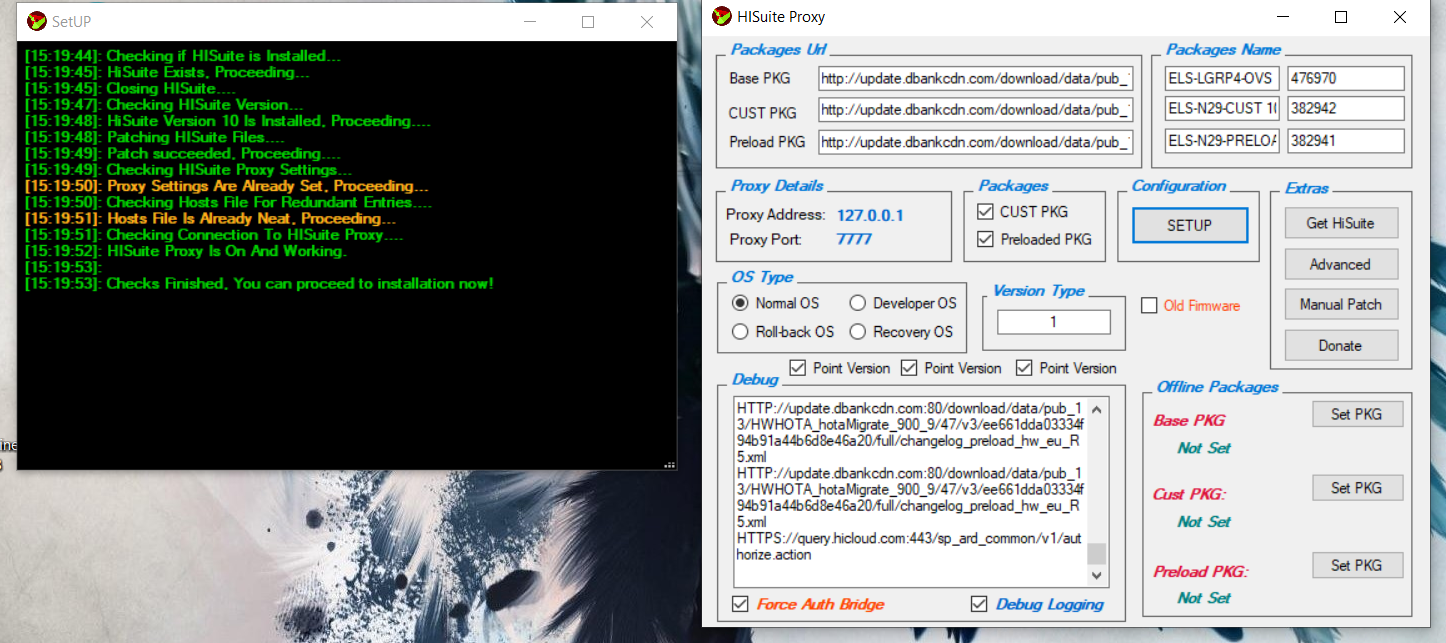
Task: Click the Manual Patch button
Action: click(1340, 304)
